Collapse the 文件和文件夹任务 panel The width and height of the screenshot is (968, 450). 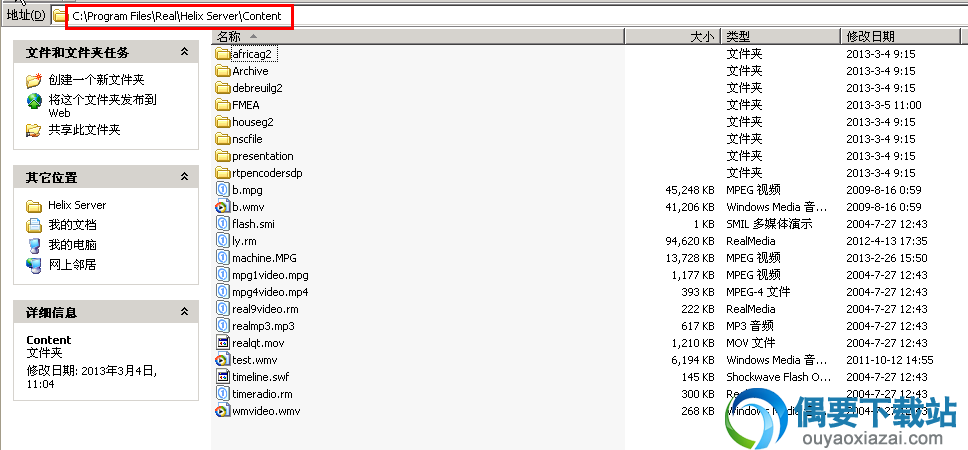(184, 52)
